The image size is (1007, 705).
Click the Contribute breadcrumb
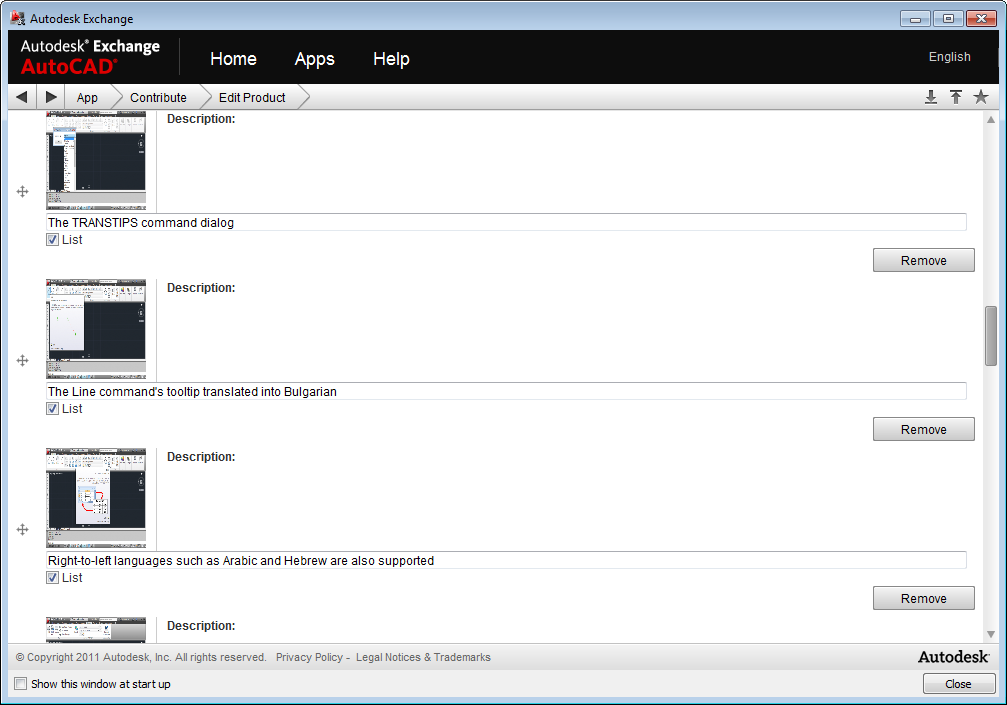(x=158, y=97)
